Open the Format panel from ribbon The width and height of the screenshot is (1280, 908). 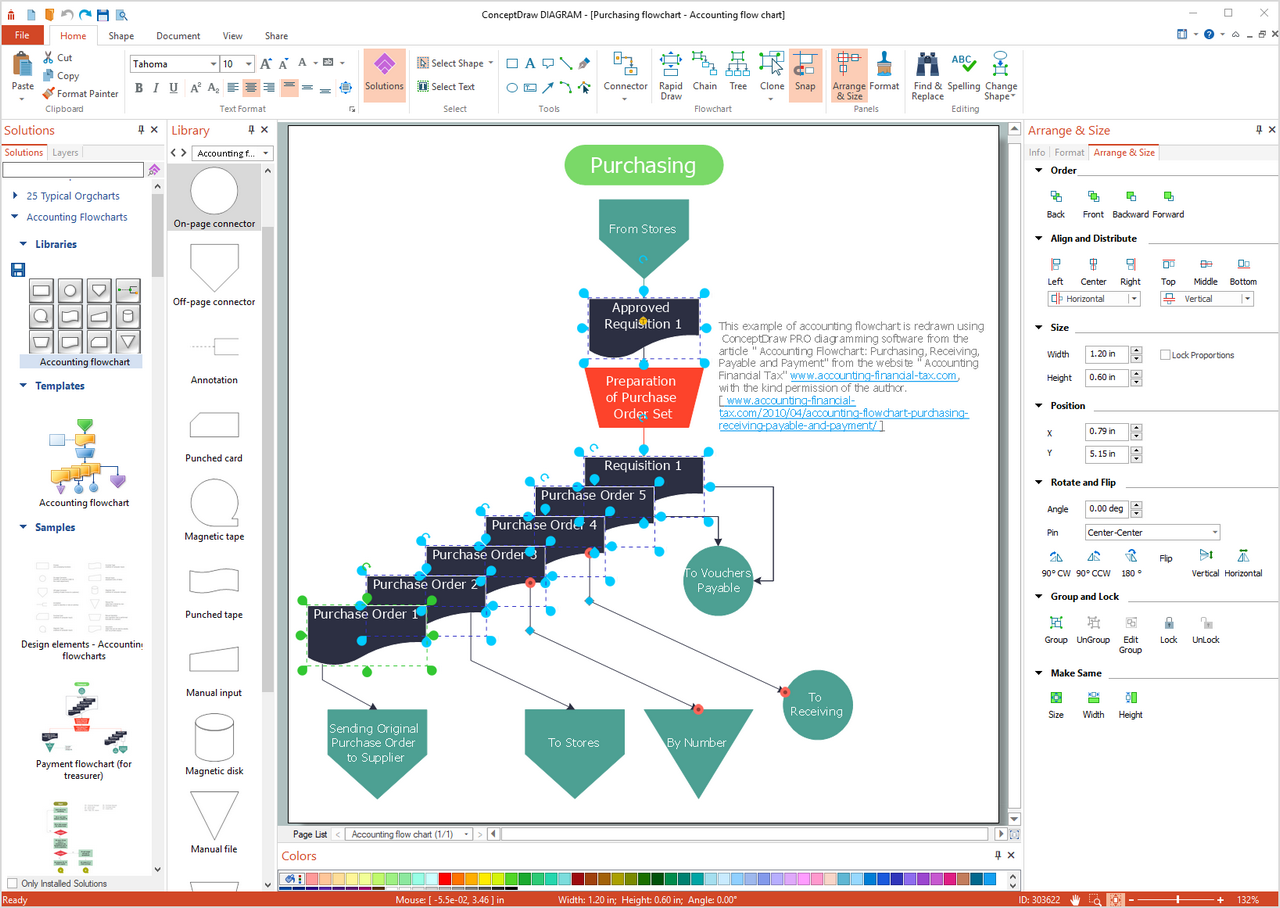[884, 72]
